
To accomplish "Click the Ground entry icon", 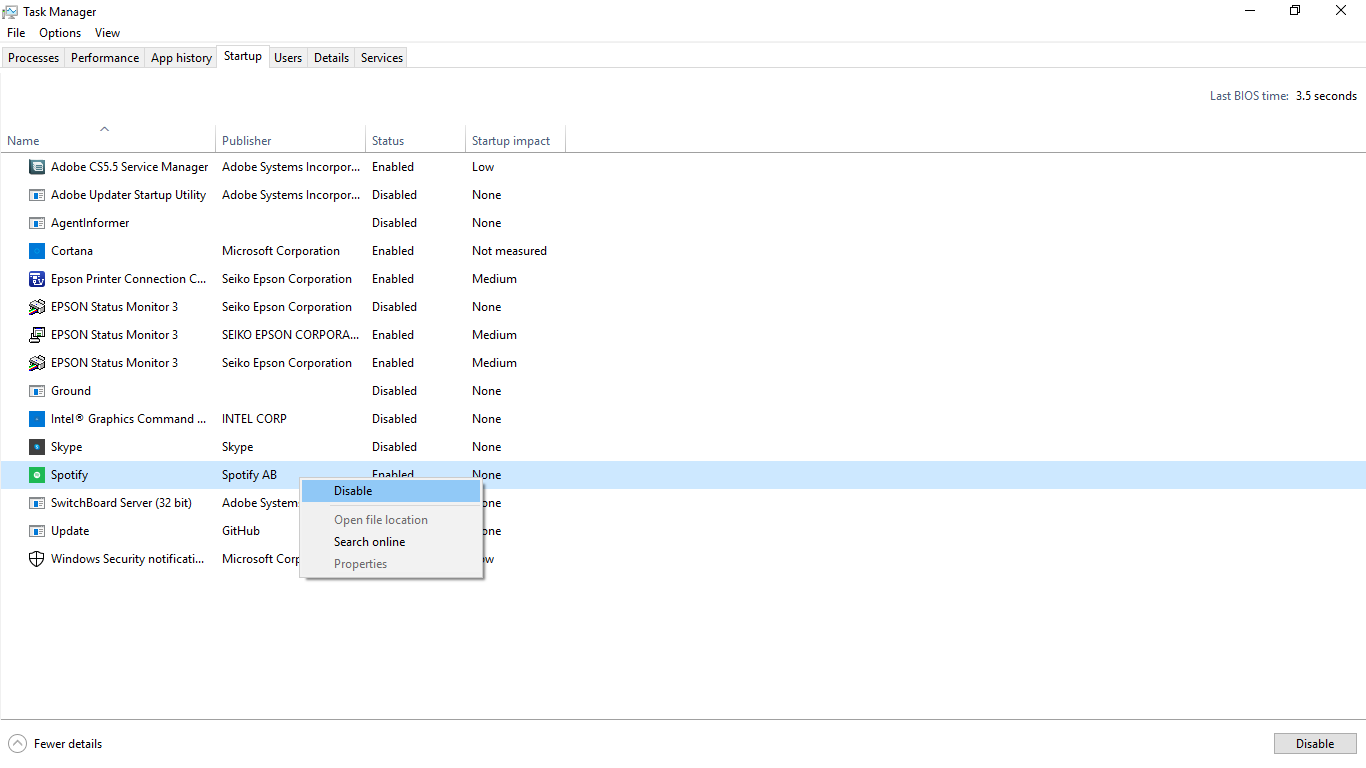I will click(37, 391).
